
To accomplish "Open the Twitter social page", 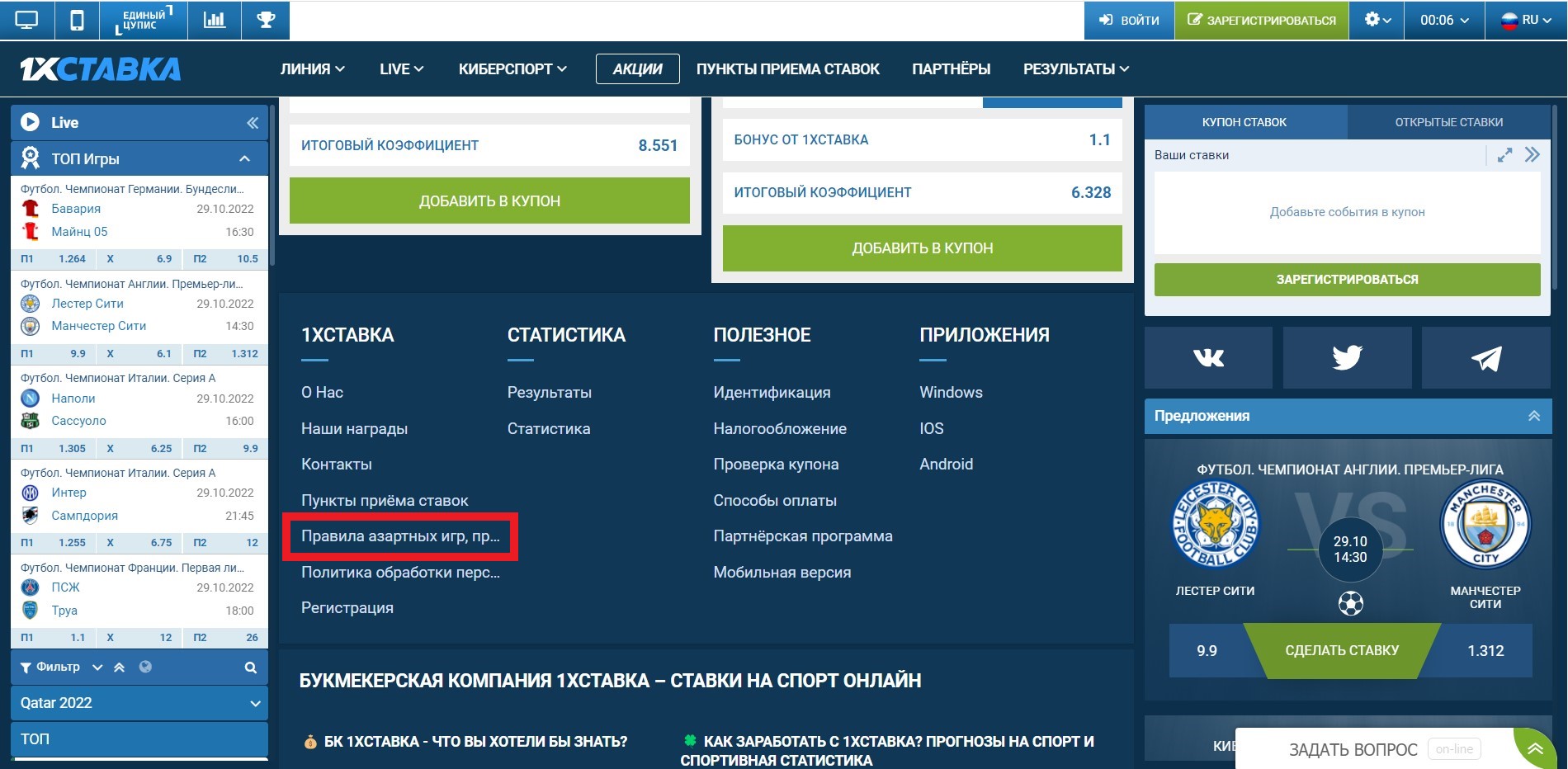I will [1347, 358].
